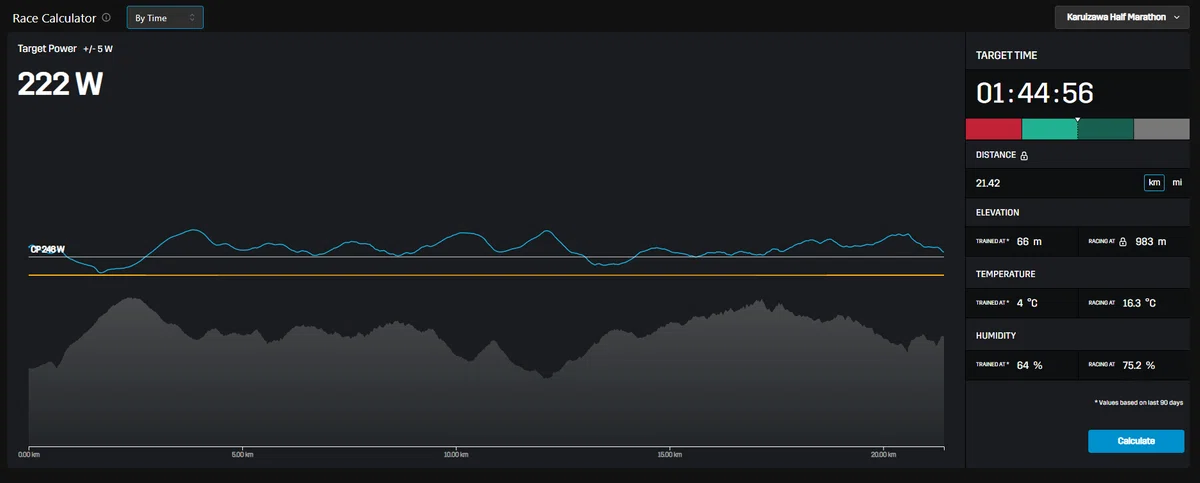The height and width of the screenshot is (483, 1200).
Task: Click the white marker on time bar
Action: tap(1078, 120)
